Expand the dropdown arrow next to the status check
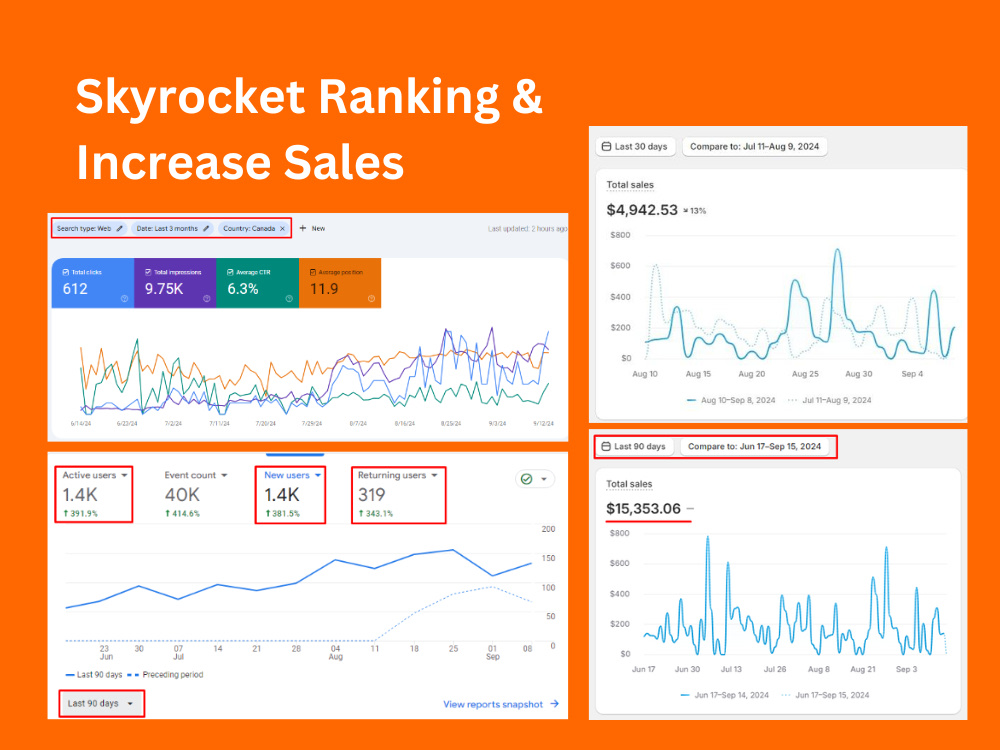 [x=544, y=479]
